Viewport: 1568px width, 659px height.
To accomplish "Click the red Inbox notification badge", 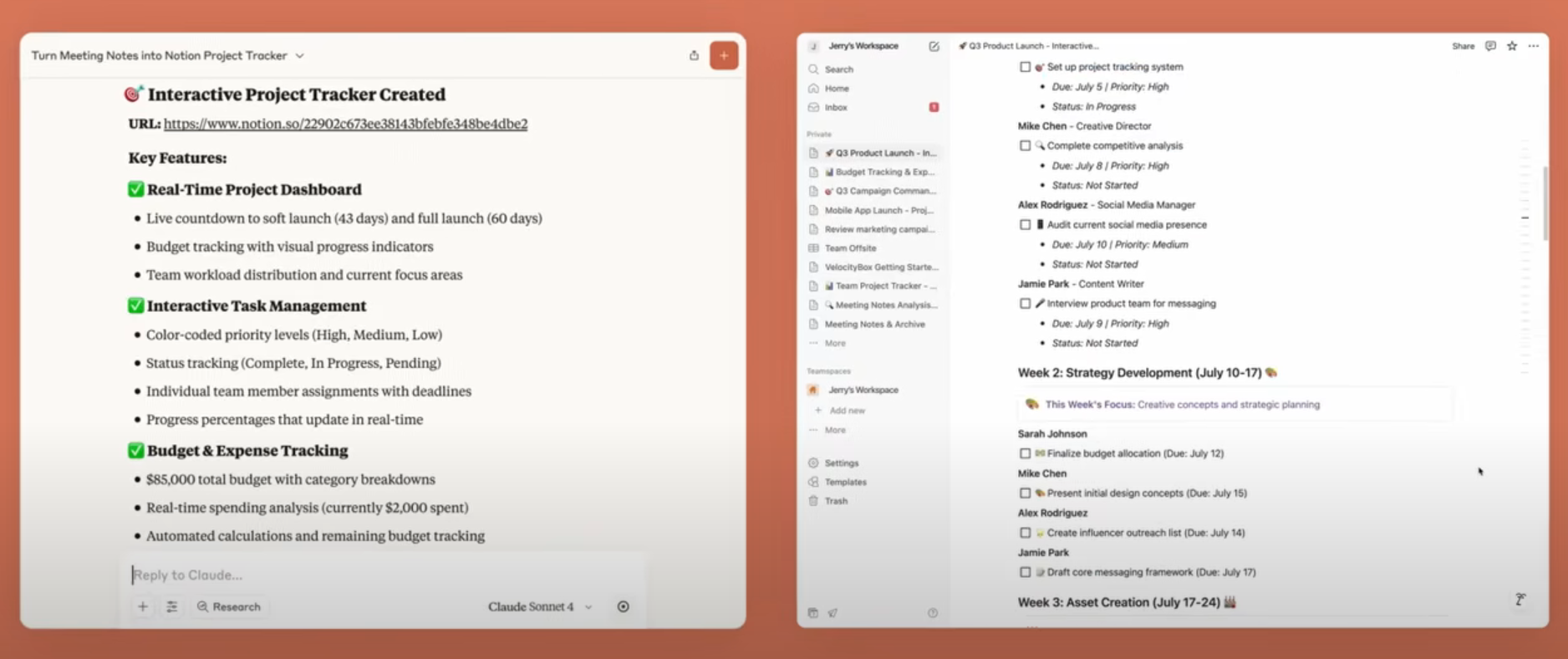I will click(x=934, y=107).
